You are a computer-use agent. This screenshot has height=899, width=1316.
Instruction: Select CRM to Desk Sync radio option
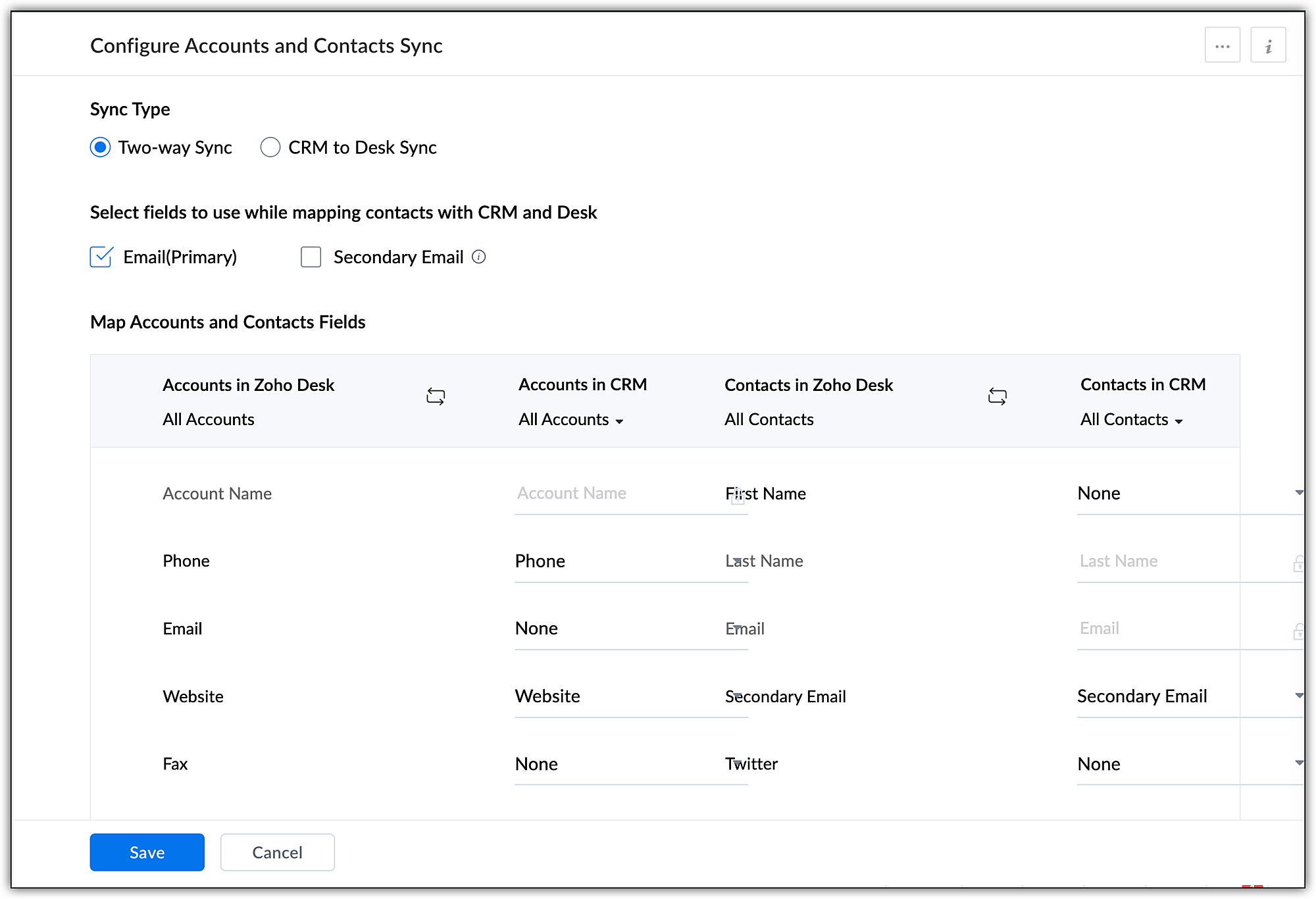pos(270,147)
